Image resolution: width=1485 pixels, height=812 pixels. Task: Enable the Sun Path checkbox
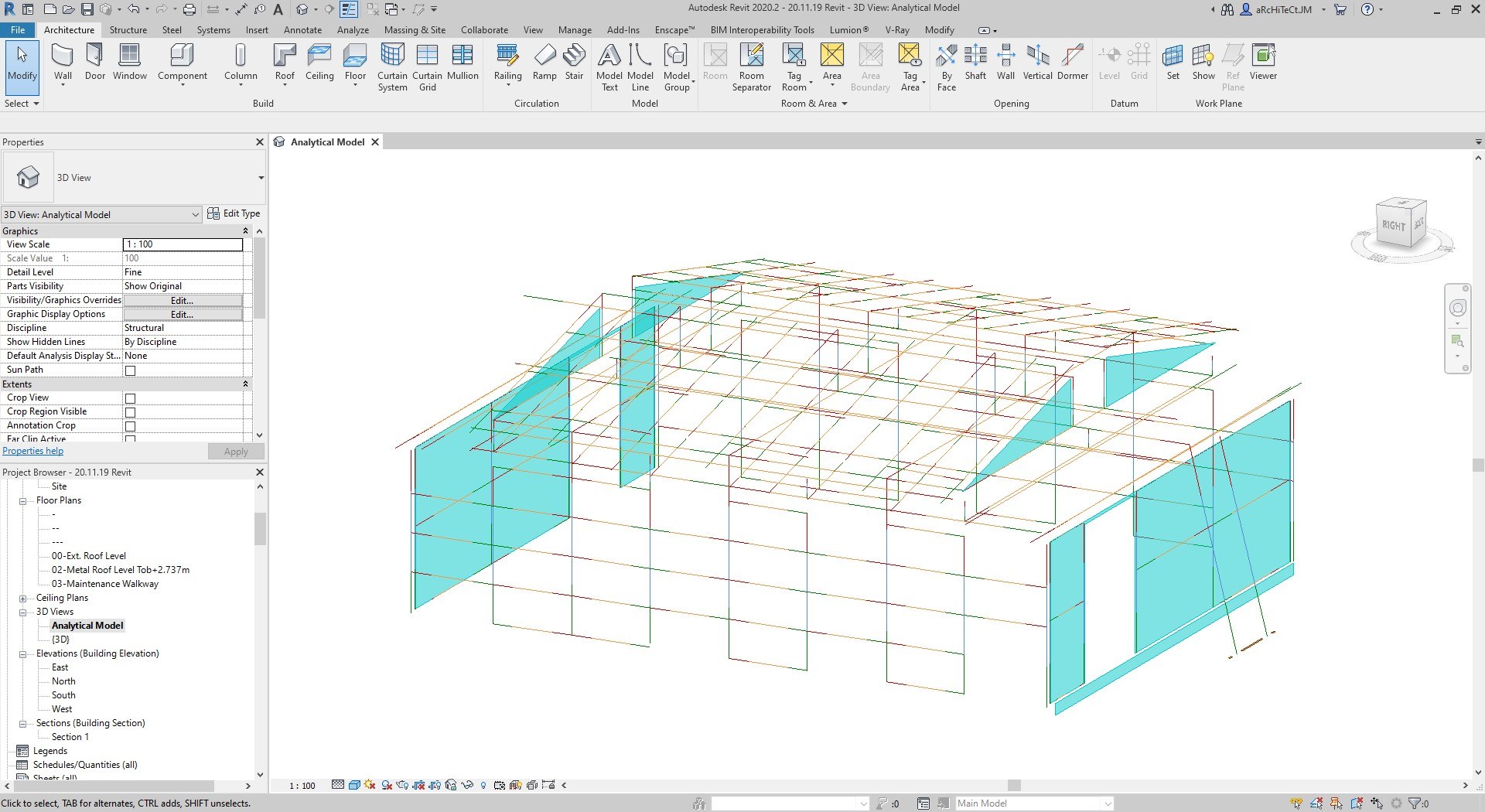tap(131, 370)
